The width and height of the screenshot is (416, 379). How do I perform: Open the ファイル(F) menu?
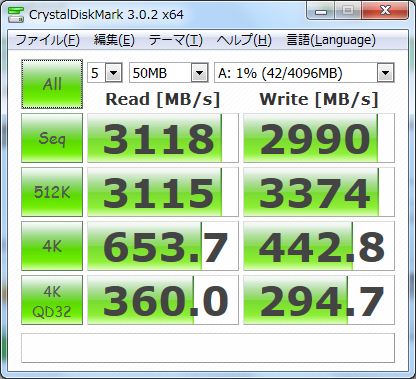click(x=48, y=40)
